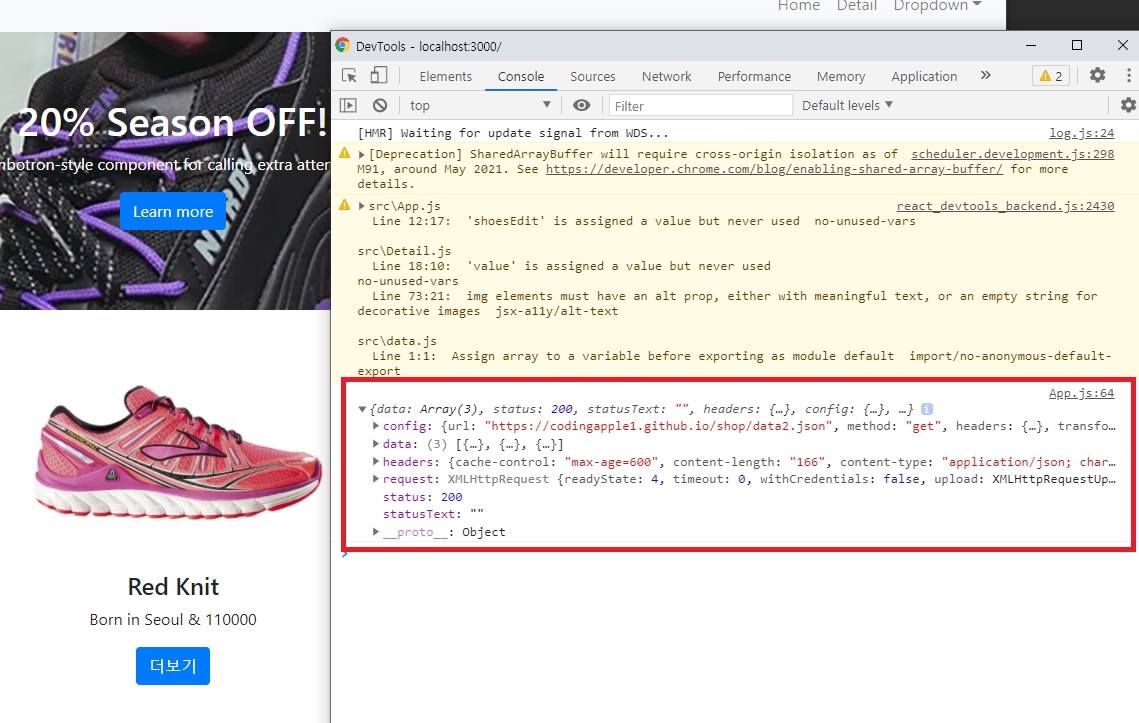The image size is (1139, 723).
Task: Open the Application tab
Action: [924, 76]
